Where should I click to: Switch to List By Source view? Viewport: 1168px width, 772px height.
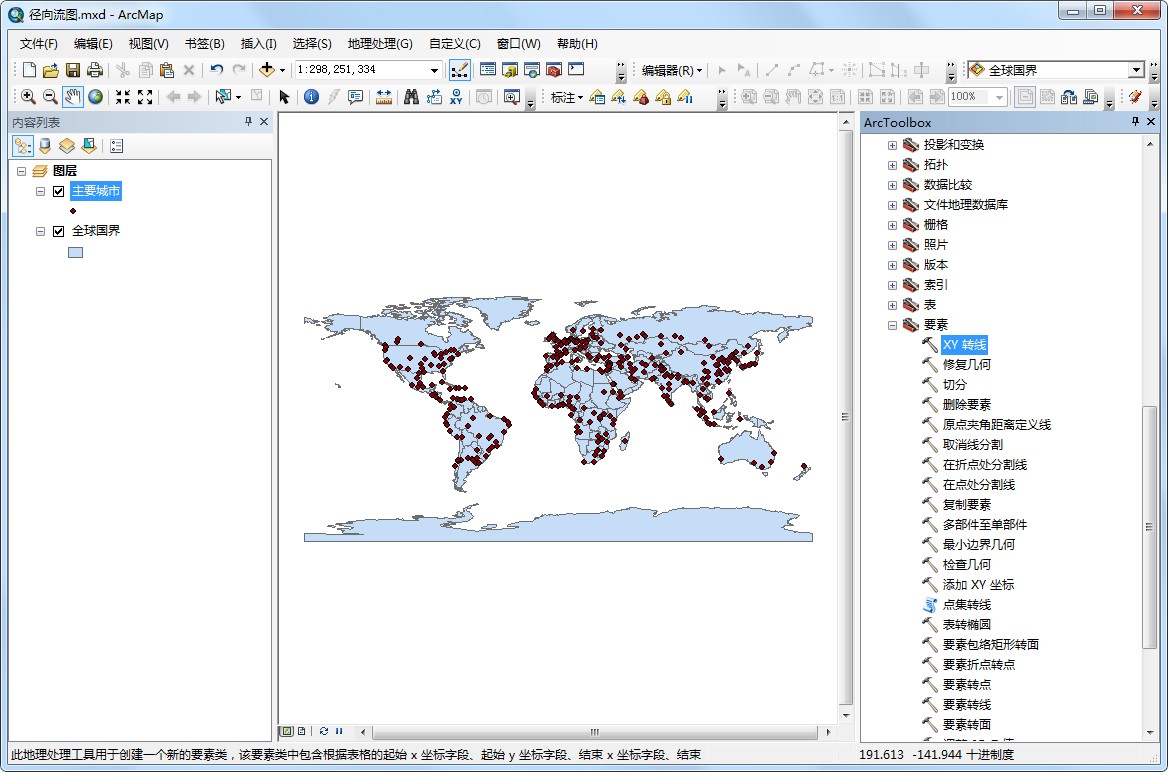(44, 146)
